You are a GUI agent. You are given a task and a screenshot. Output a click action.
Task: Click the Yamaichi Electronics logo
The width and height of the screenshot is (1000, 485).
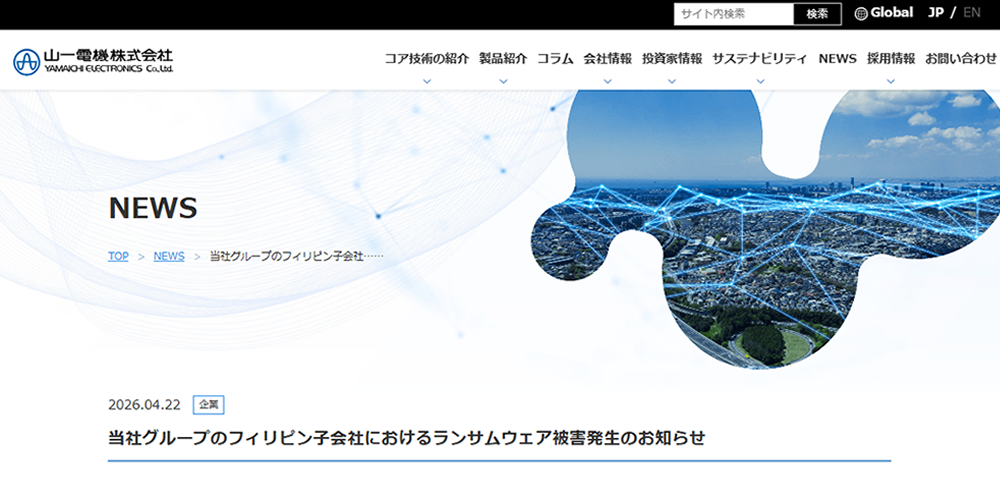[x=93, y=61]
